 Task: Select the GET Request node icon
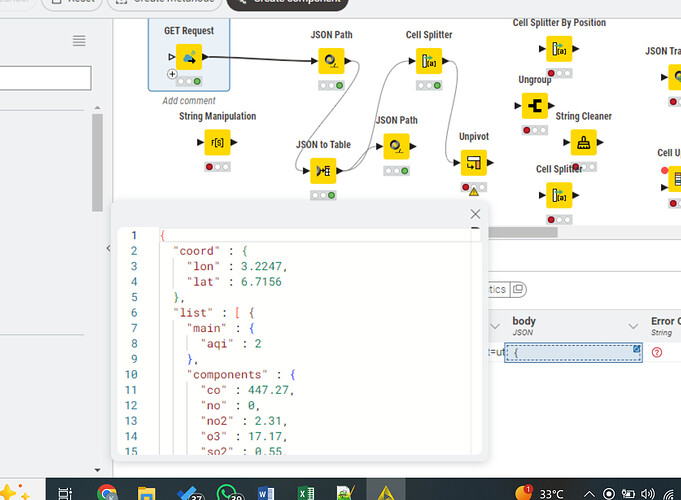click(x=189, y=57)
